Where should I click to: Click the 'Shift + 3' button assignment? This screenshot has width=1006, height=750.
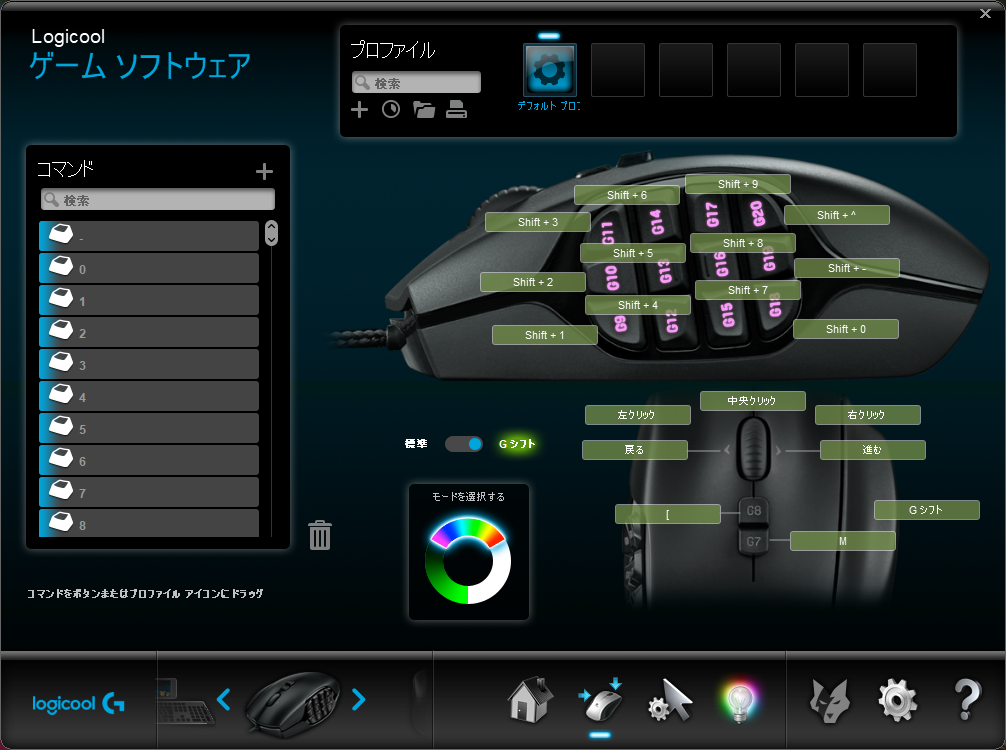click(538, 222)
